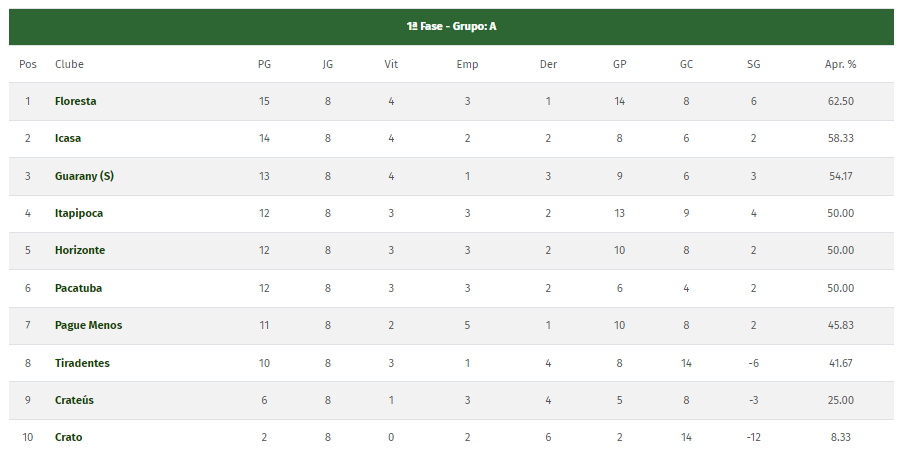Select the Clube column header
The height and width of the screenshot is (452, 904).
click(x=69, y=64)
